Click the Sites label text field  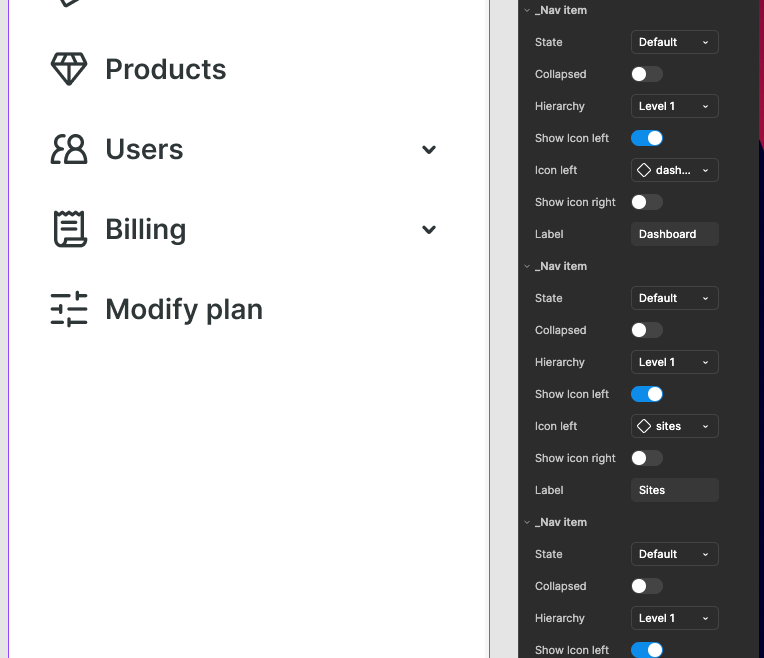pos(674,490)
